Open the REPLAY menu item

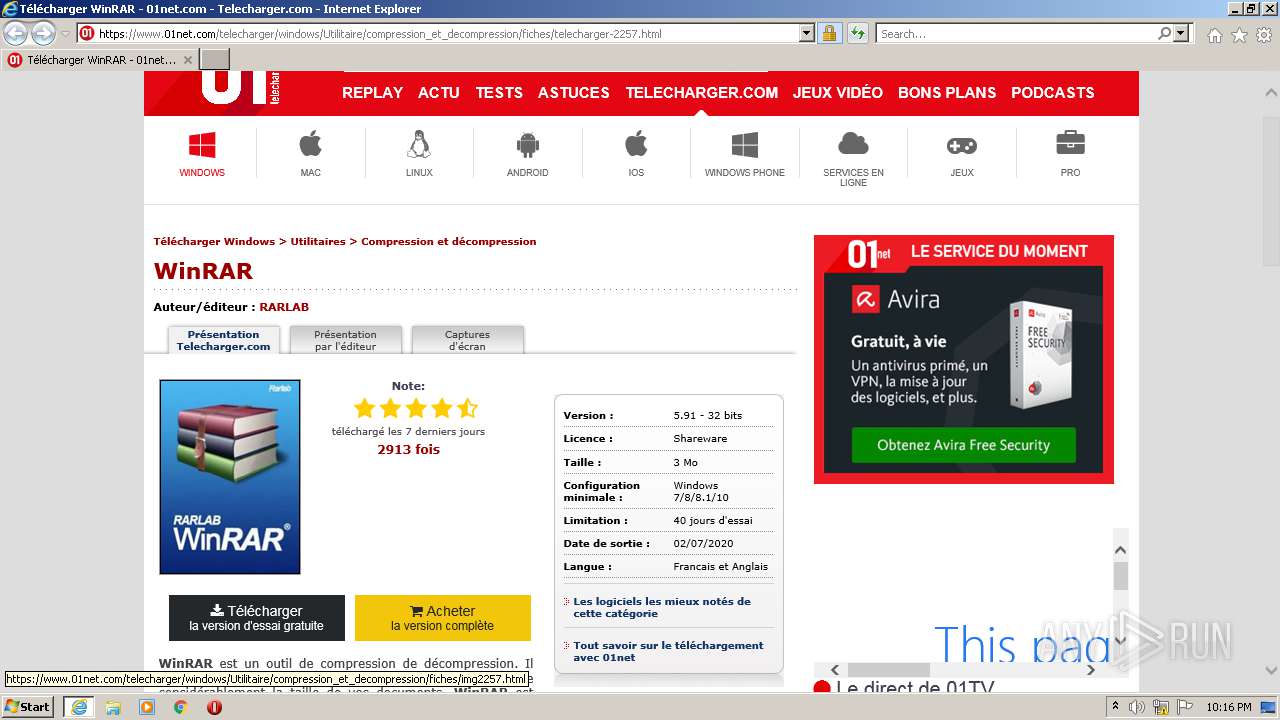click(x=372, y=92)
